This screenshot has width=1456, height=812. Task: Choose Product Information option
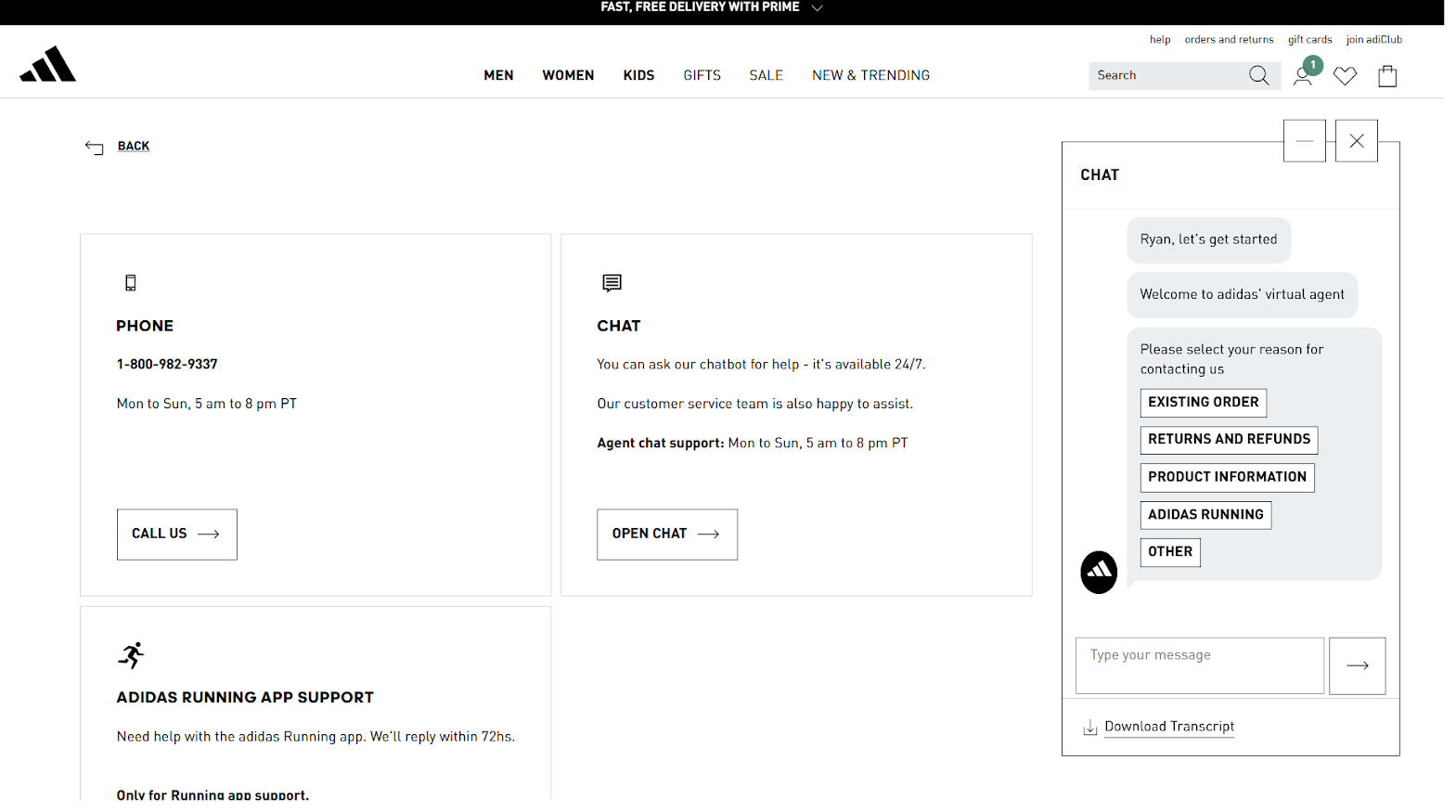coord(1227,477)
